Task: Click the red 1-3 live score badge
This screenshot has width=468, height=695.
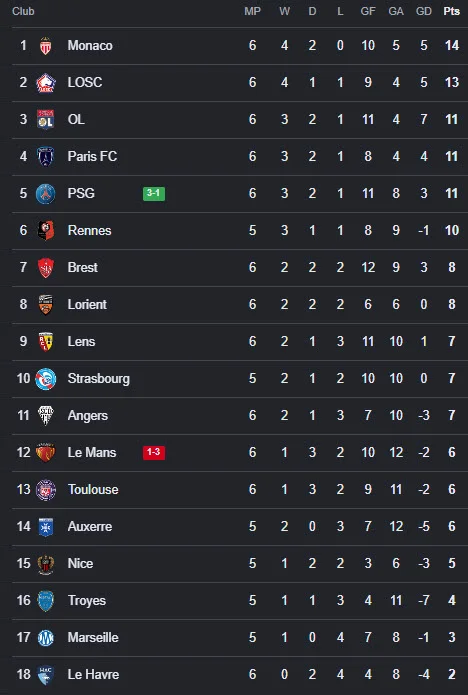Action: point(154,453)
